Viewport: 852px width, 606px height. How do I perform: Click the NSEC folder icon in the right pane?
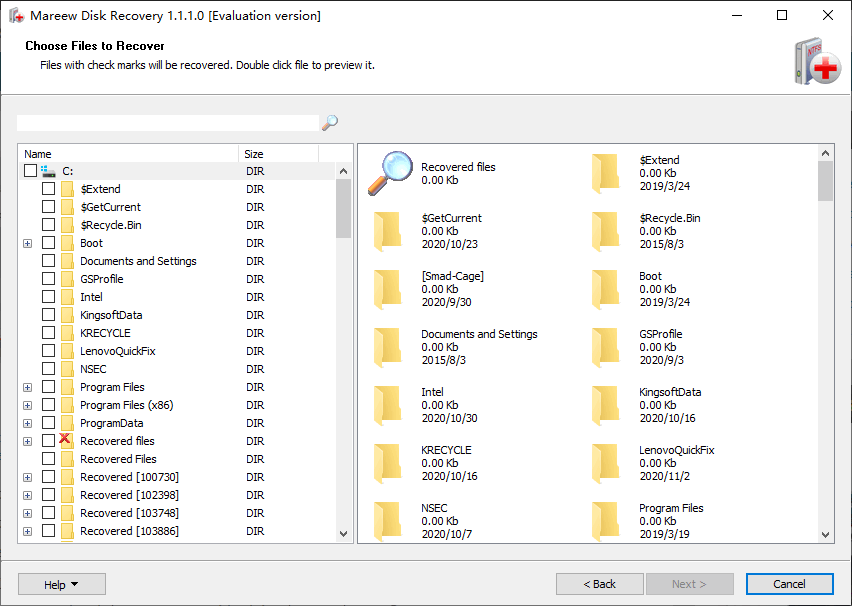(x=387, y=522)
